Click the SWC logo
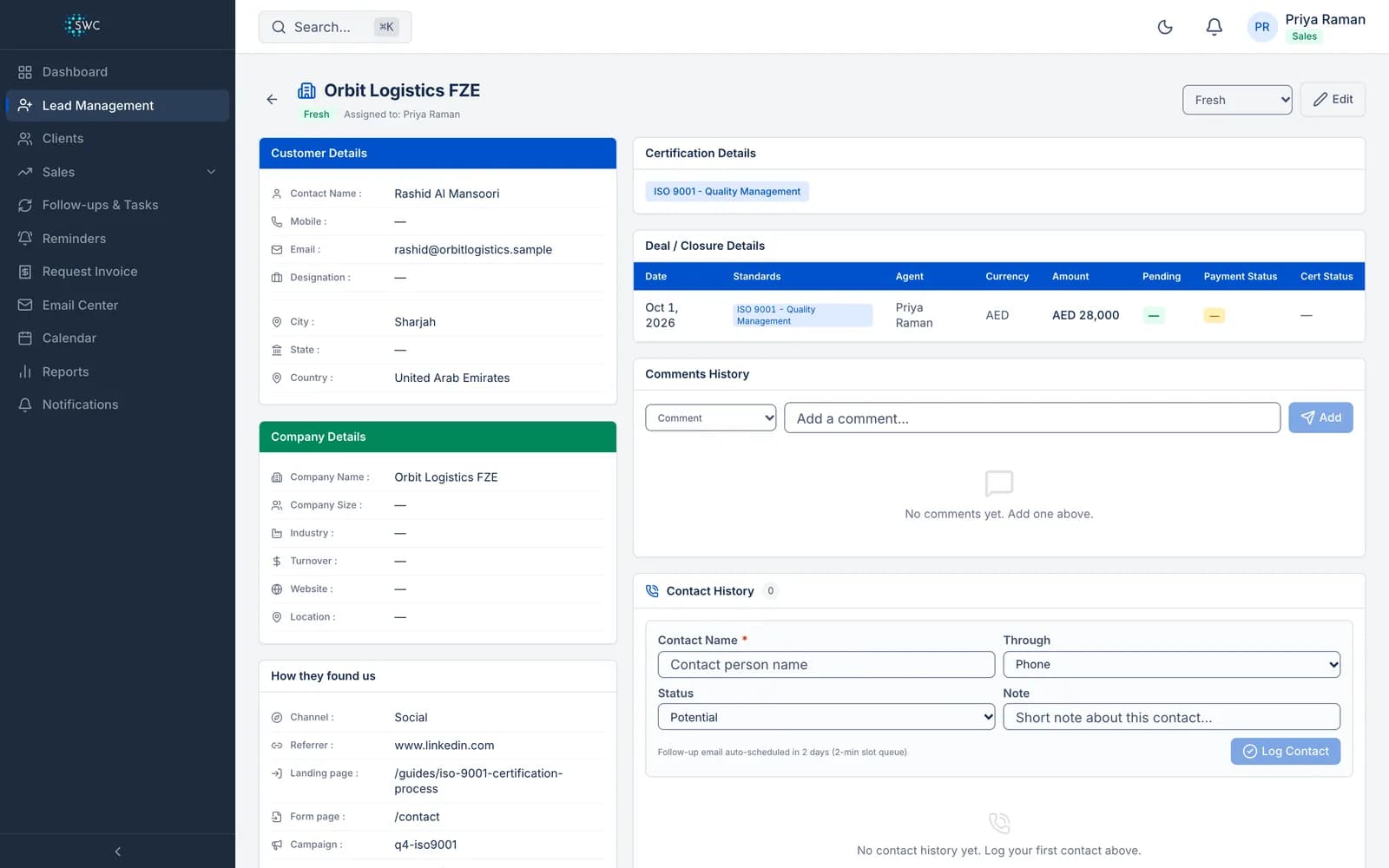The image size is (1389, 868). pyautogui.click(x=83, y=25)
